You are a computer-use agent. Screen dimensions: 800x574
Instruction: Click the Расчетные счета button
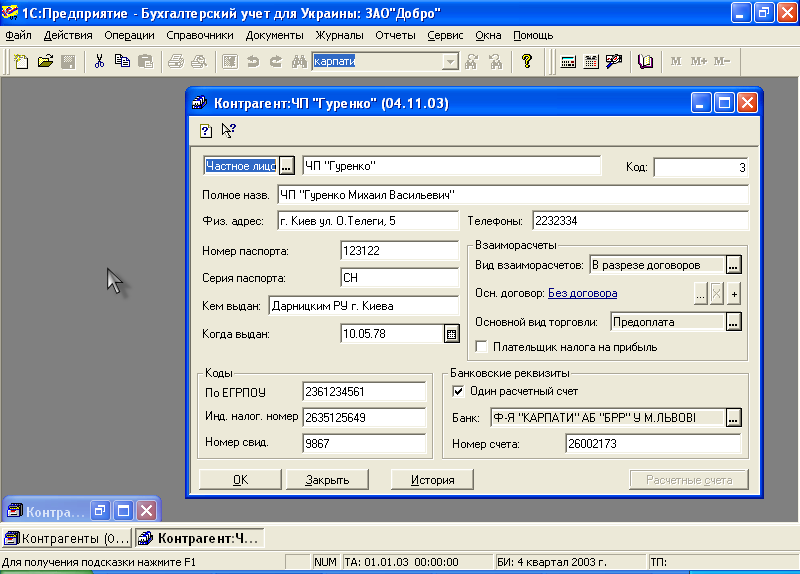(x=689, y=480)
